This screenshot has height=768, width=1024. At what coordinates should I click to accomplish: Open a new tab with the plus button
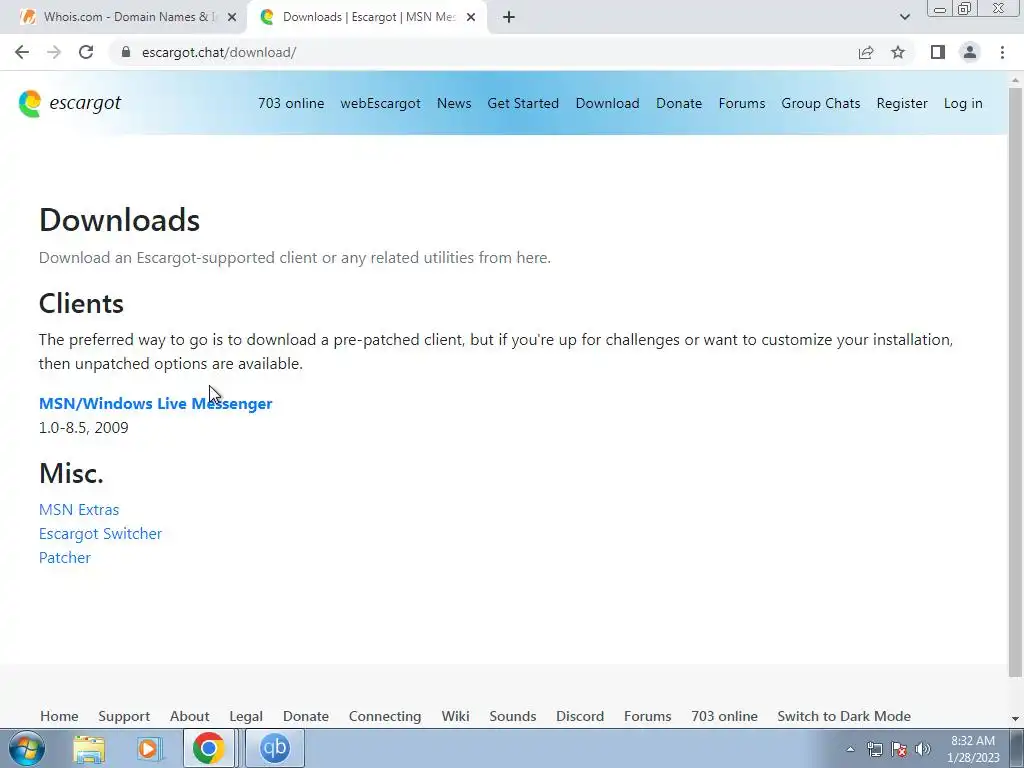509,17
